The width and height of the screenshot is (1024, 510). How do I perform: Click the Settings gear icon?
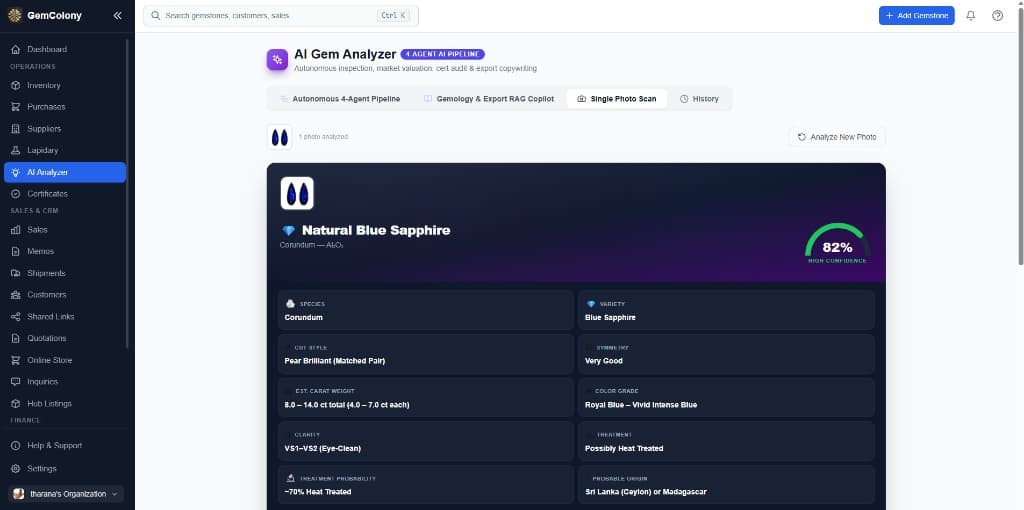(16, 469)
